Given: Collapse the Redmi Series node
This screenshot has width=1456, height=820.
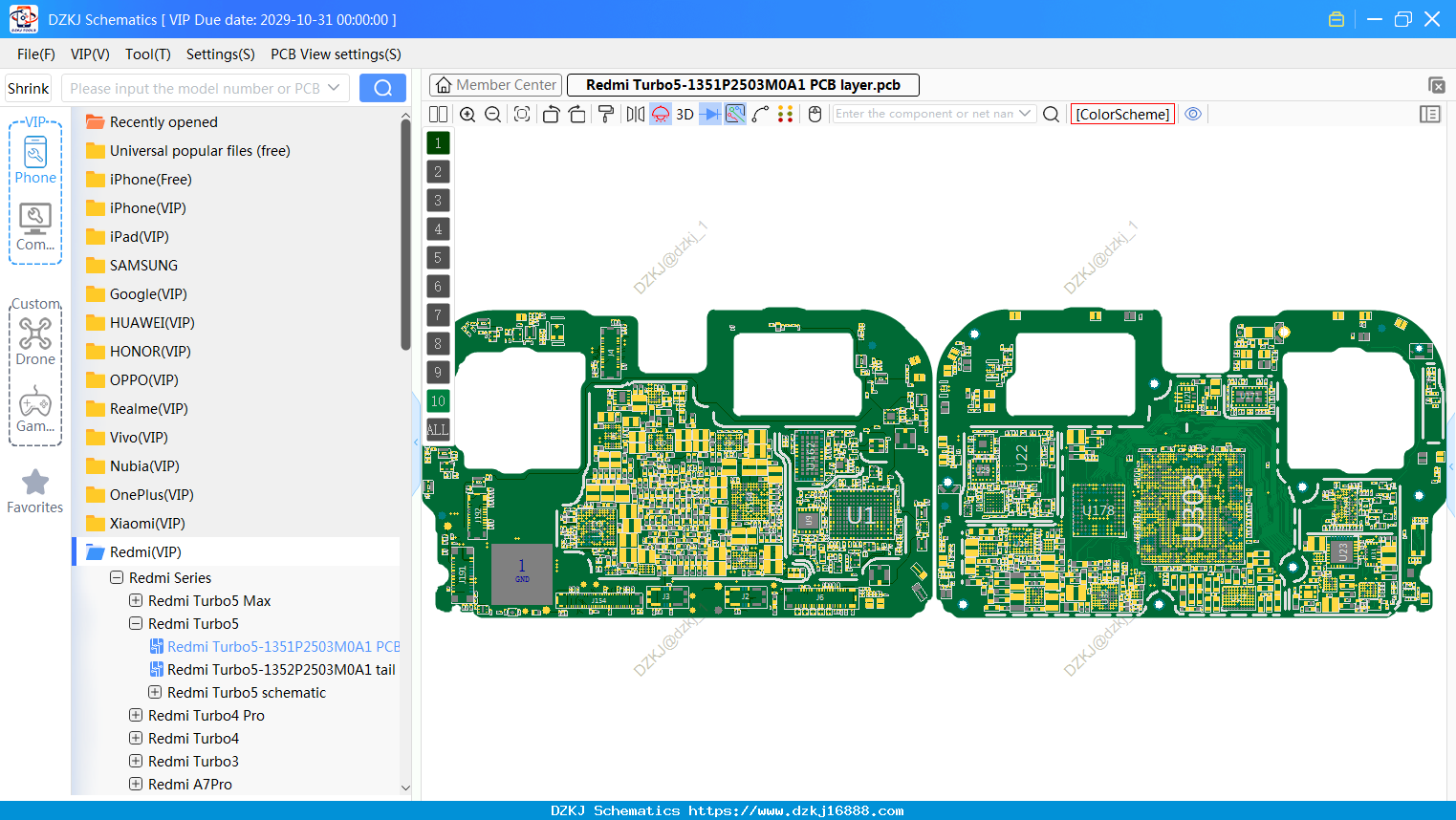Looking at the screenshot, I should point(117,578).
